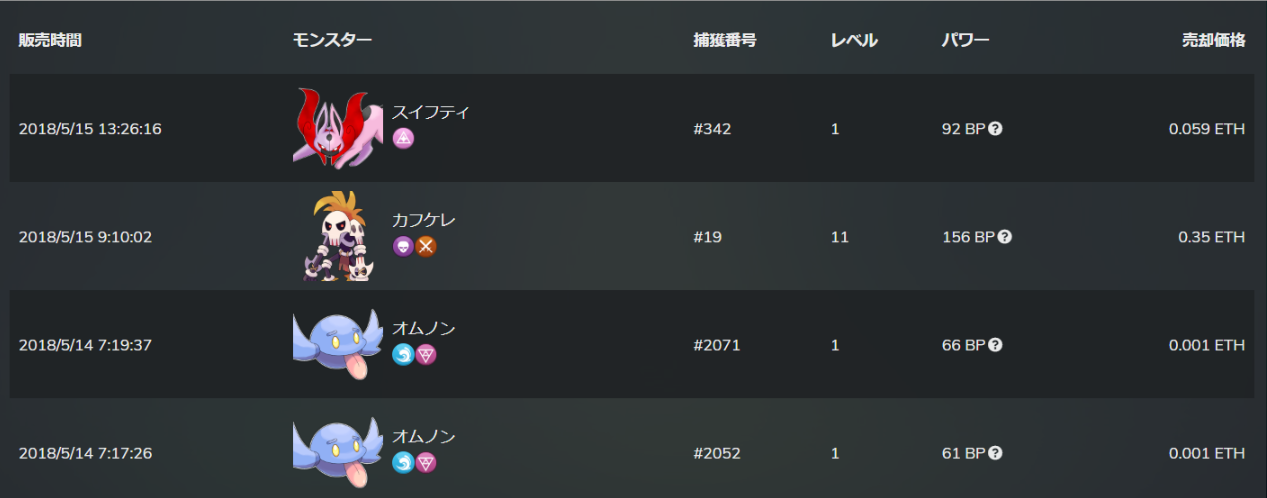1267x498 pixels.
Task: Open the help icon next to 92 BP
Action: pos(995,129)
